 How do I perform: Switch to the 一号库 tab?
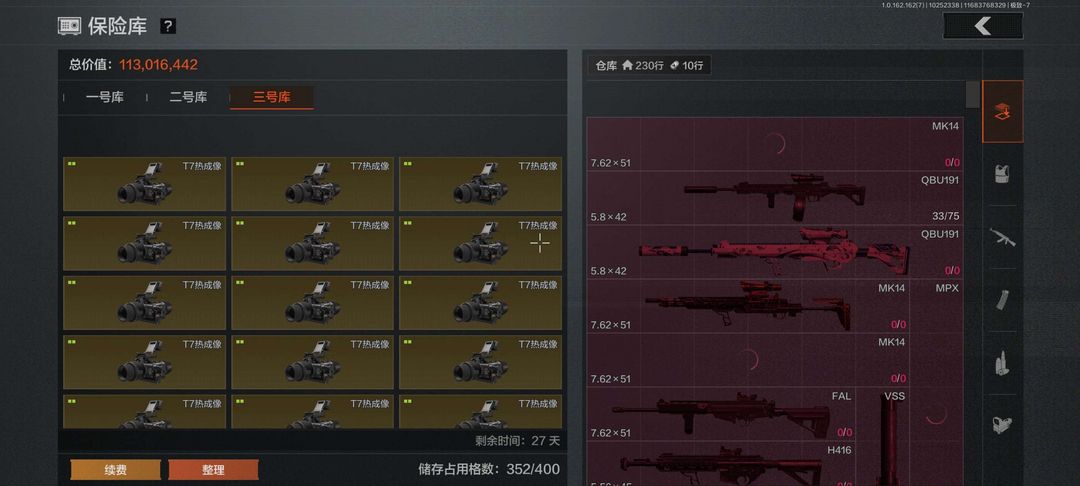[x=105, y=97]
